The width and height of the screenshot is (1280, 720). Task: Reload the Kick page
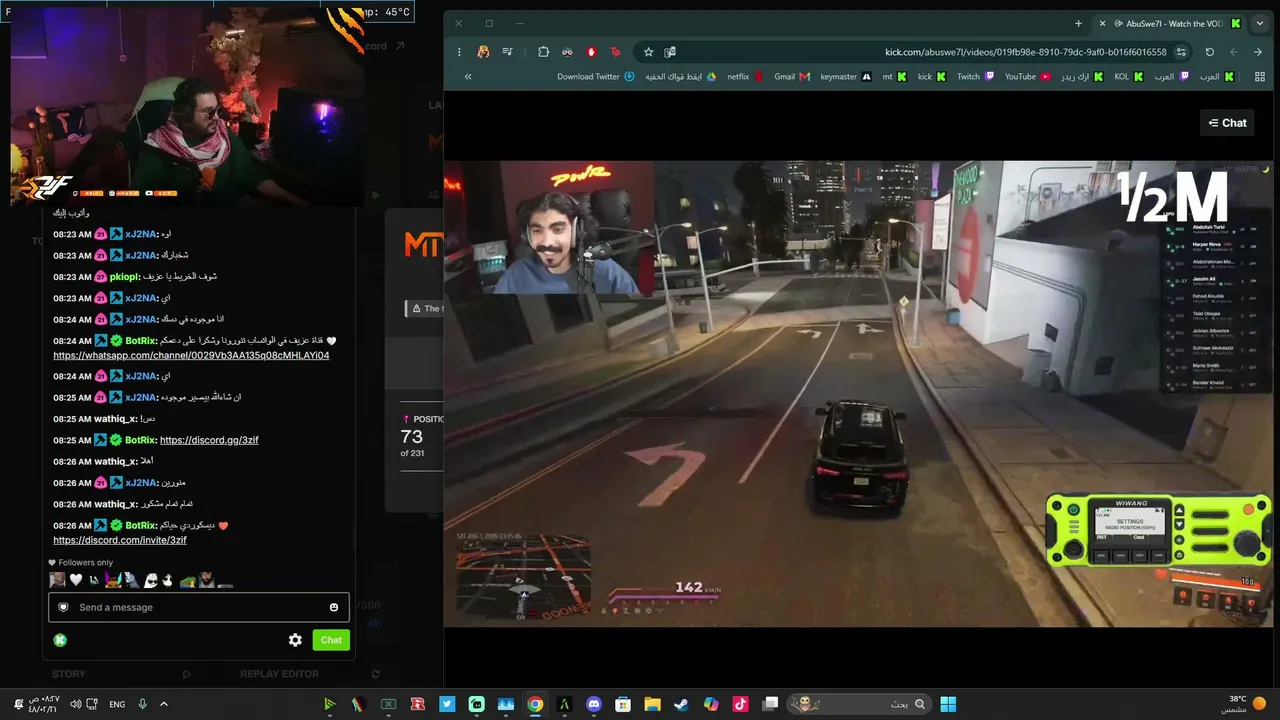click(x=1209, y=52)
